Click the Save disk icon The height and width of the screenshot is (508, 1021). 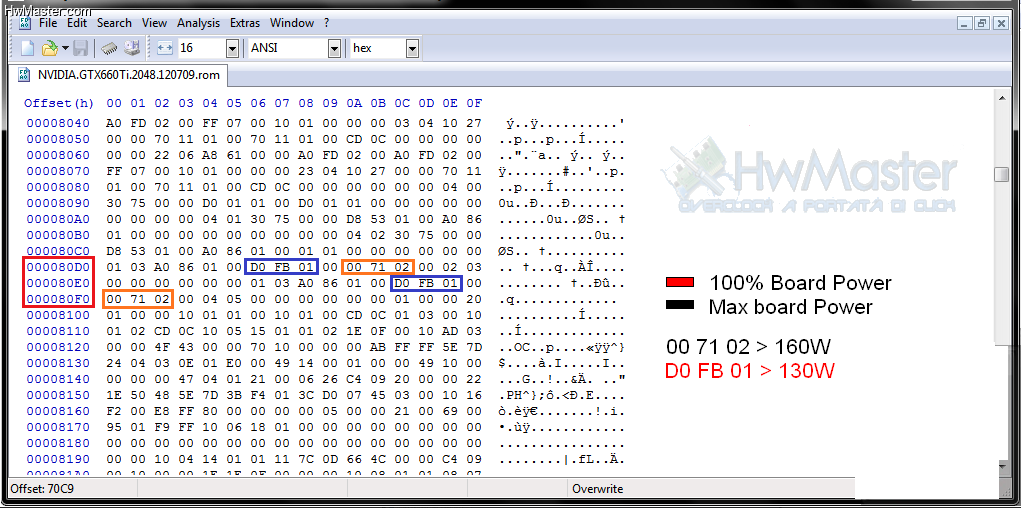pyautogui.click(x=81, y=48)
